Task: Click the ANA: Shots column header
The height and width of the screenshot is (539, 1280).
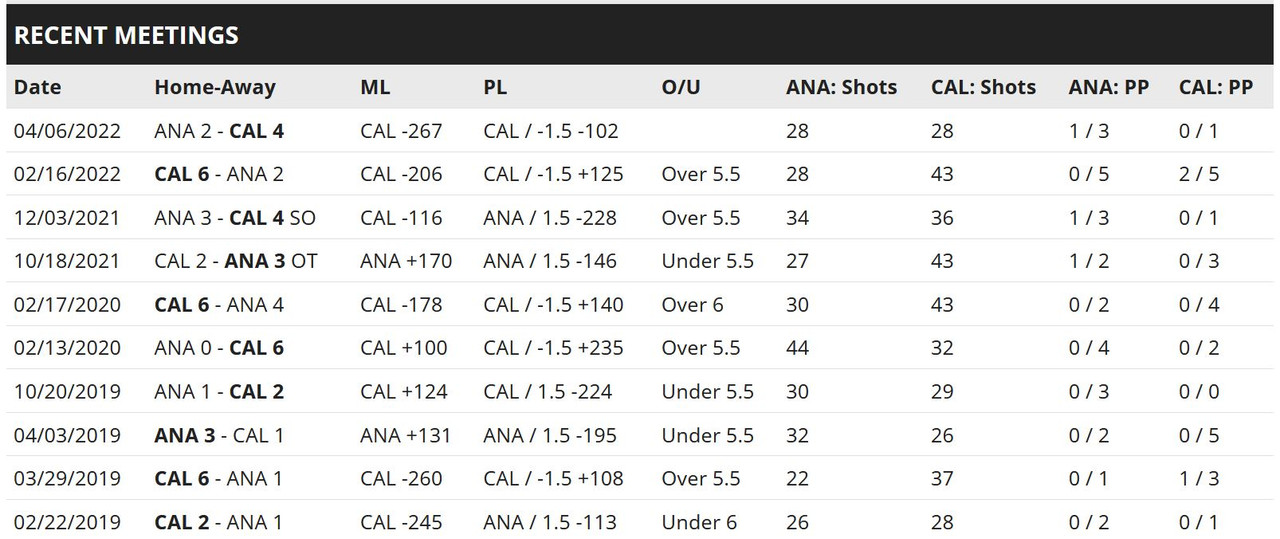Action: click(x=841, y=87)
